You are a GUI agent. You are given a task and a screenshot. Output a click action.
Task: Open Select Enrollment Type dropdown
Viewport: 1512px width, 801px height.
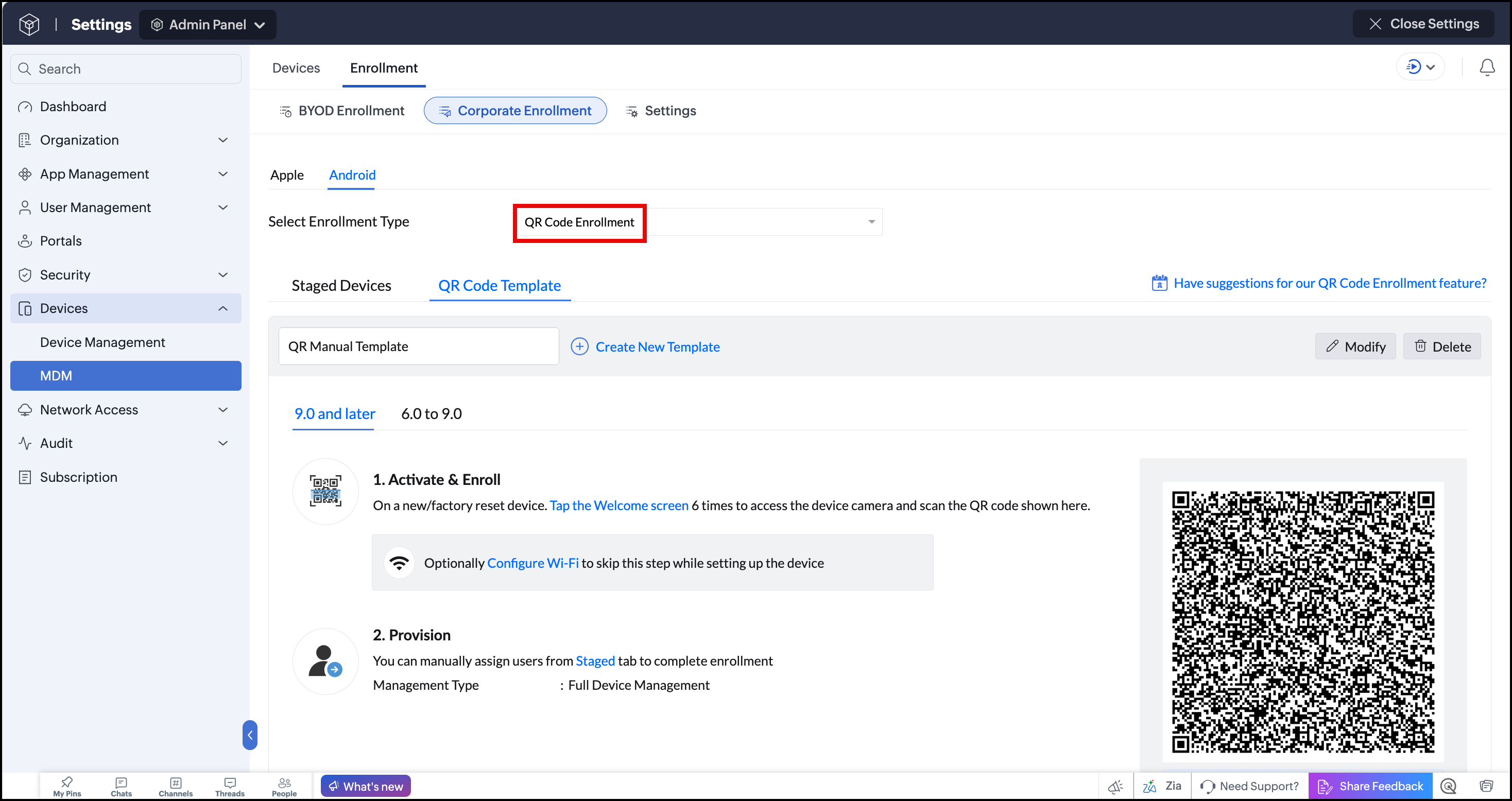[x=698, y=222]
